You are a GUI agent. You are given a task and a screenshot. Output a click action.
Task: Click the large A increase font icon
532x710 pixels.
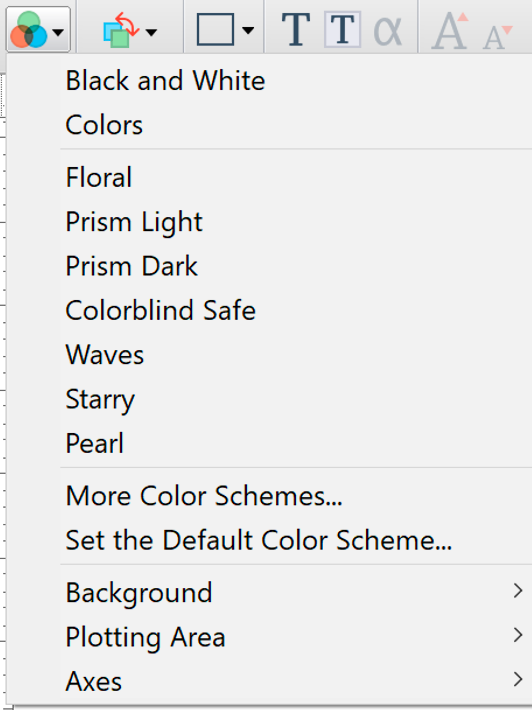[450, 30]
